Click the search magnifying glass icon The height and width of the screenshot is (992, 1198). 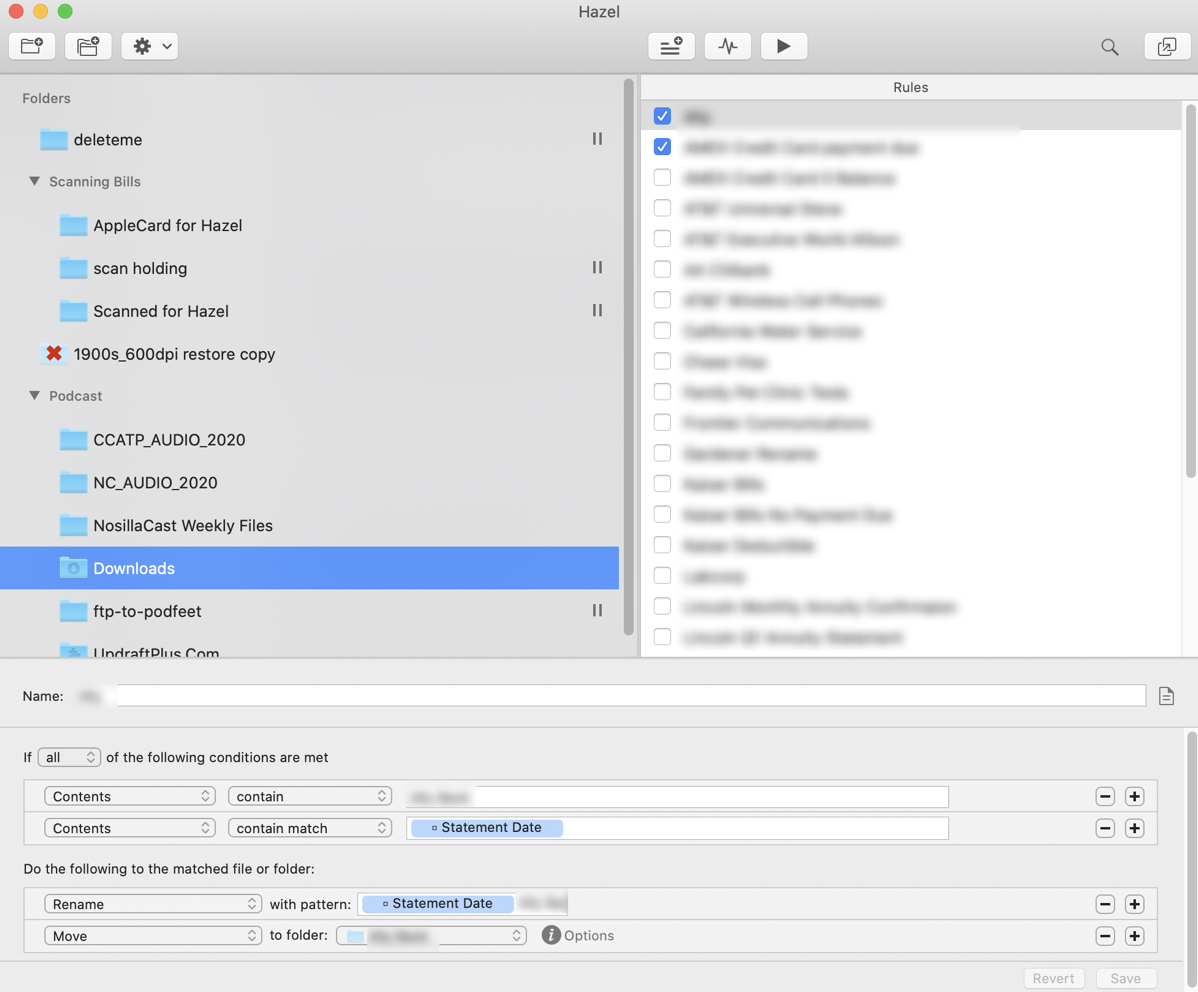(1110, 47)
